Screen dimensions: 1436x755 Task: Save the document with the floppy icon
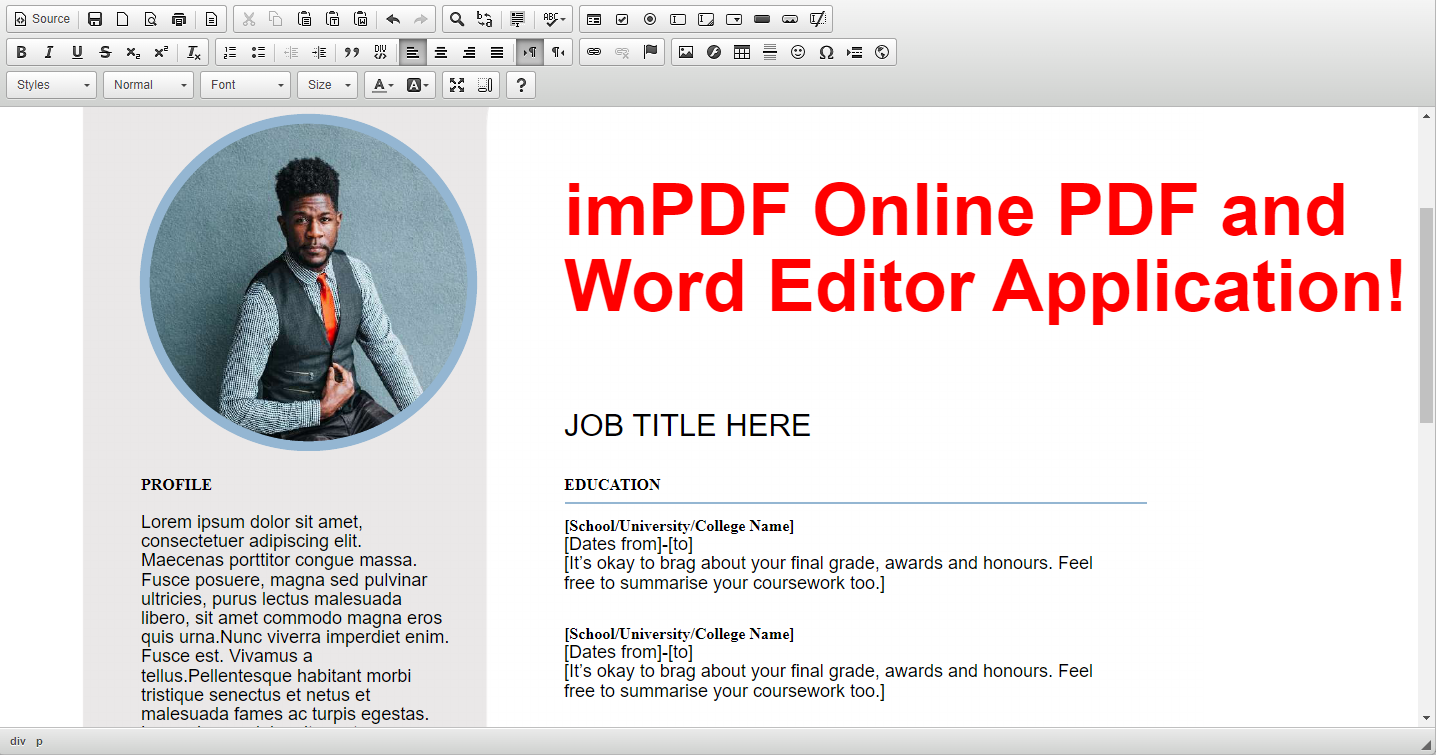coord(95,19)
